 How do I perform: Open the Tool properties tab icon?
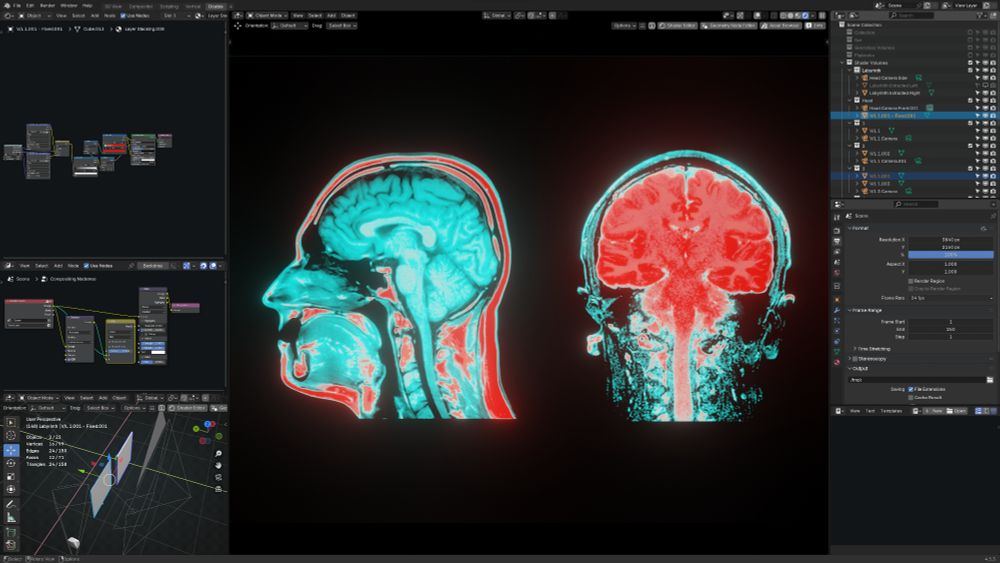pos(837,217)
